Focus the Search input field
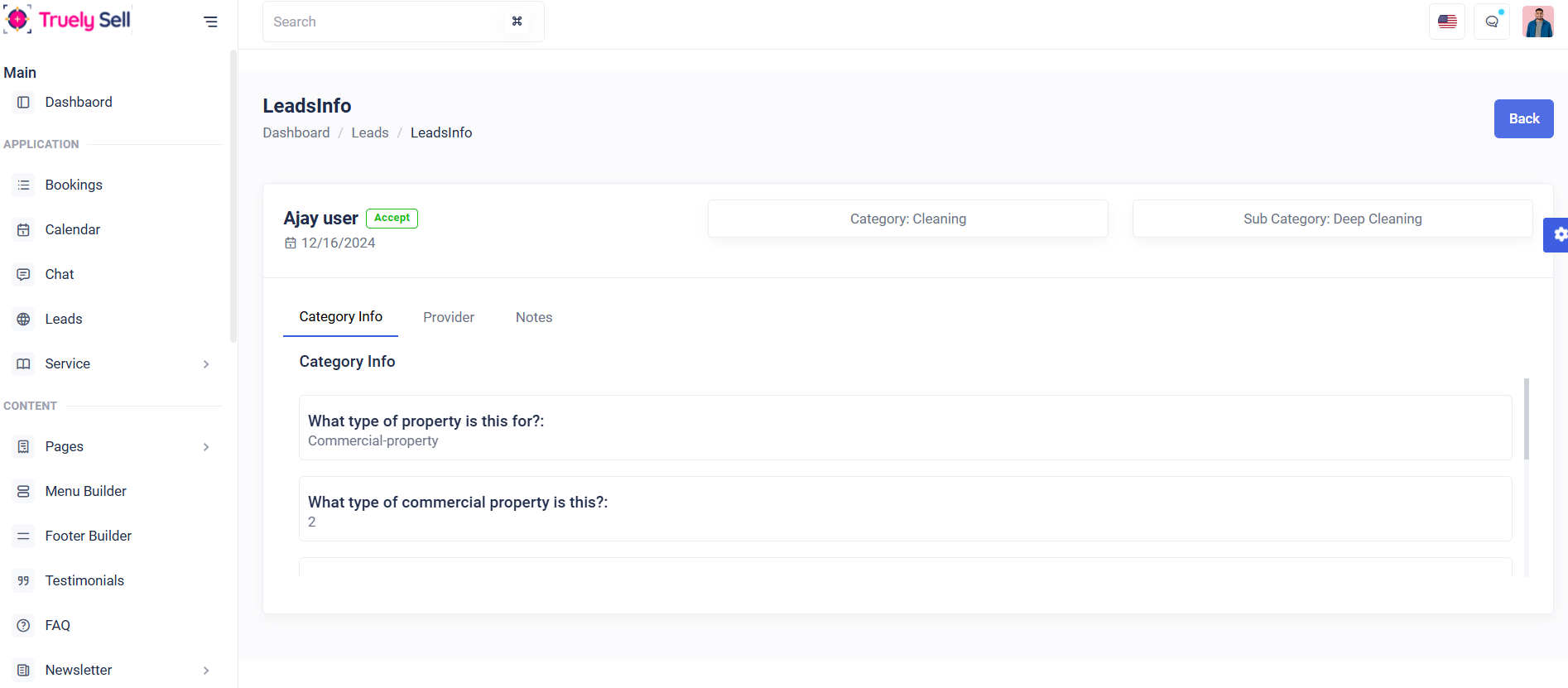The image size is (1568, 688). 385,22
